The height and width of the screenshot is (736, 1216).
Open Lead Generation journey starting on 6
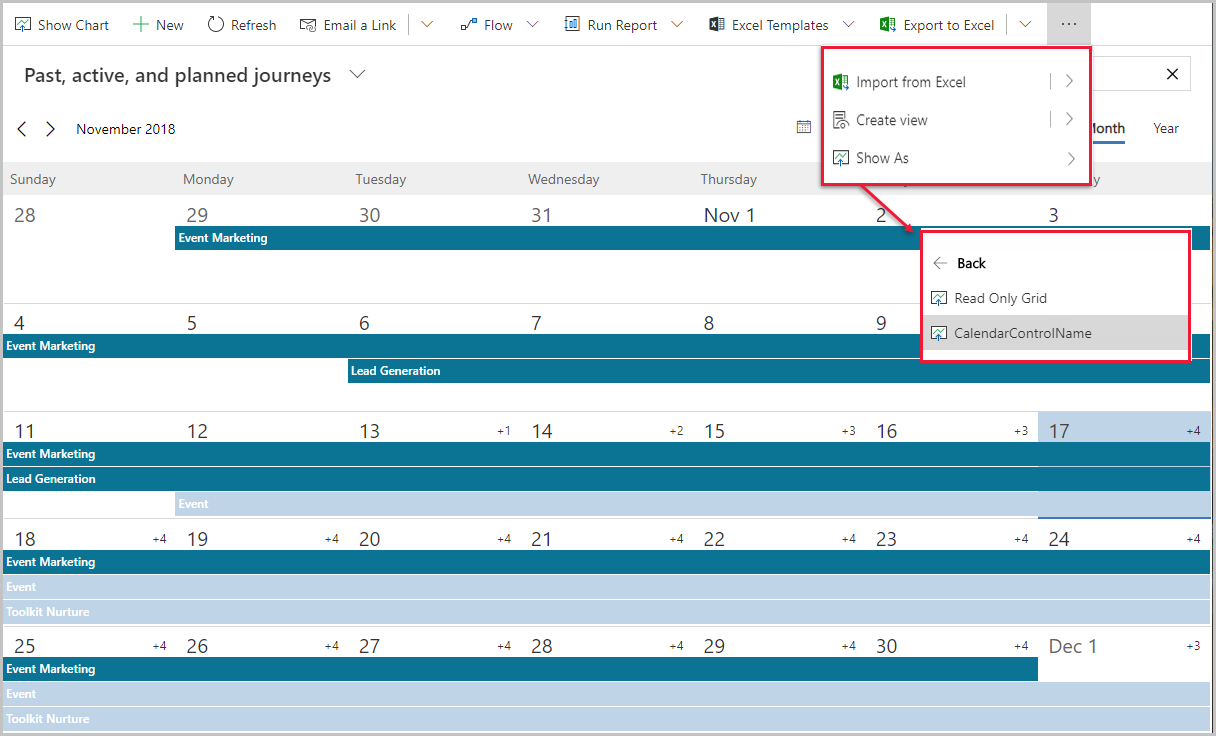click(x=779, y=371)
